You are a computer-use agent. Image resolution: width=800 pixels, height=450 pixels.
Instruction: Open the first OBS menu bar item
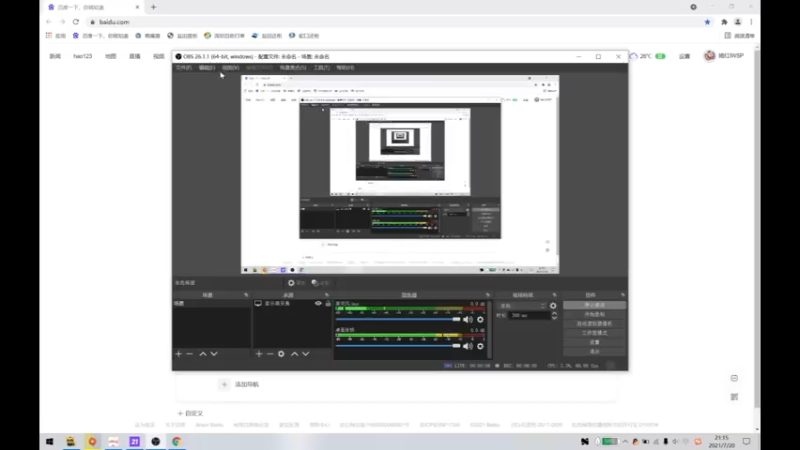[183, 67]
